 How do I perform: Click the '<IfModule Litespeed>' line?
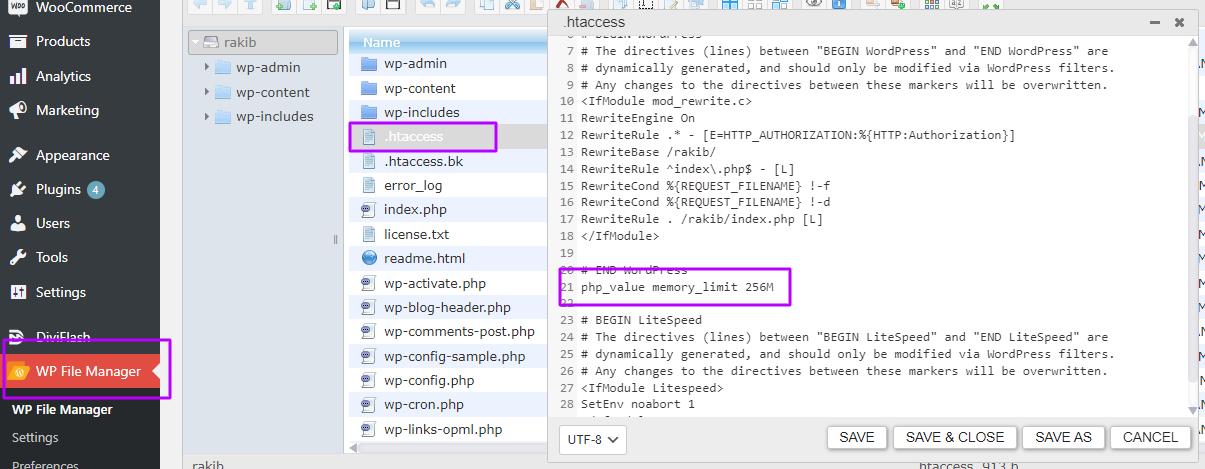point(651,388)
